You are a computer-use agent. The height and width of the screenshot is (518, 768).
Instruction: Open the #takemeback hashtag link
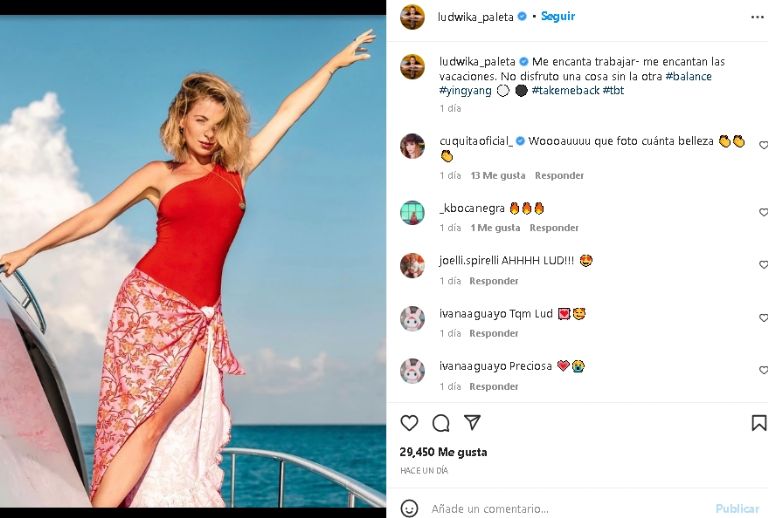565,90
